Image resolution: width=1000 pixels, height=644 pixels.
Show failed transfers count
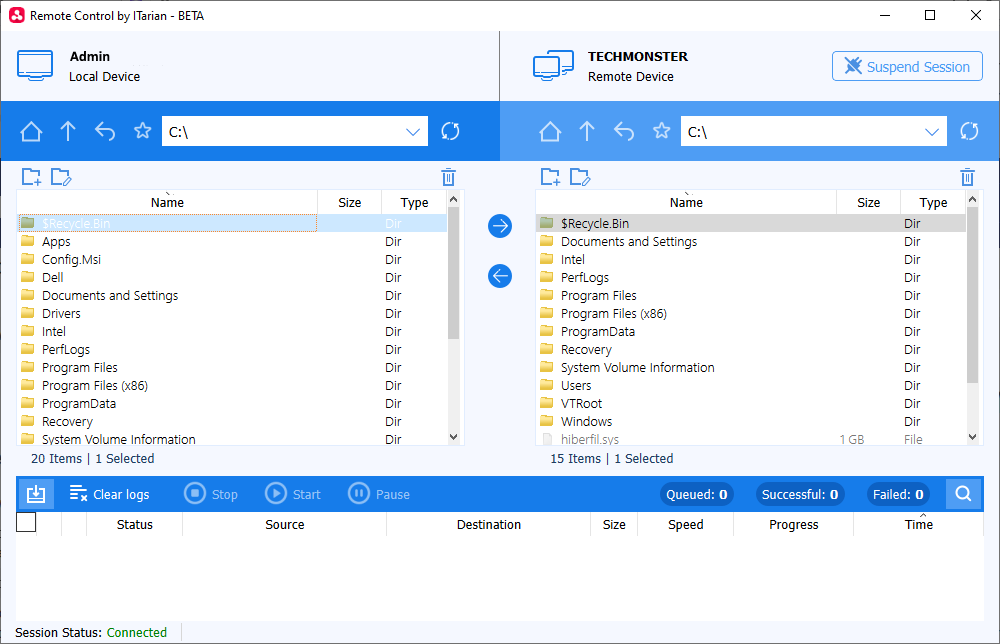pos(897,494)
